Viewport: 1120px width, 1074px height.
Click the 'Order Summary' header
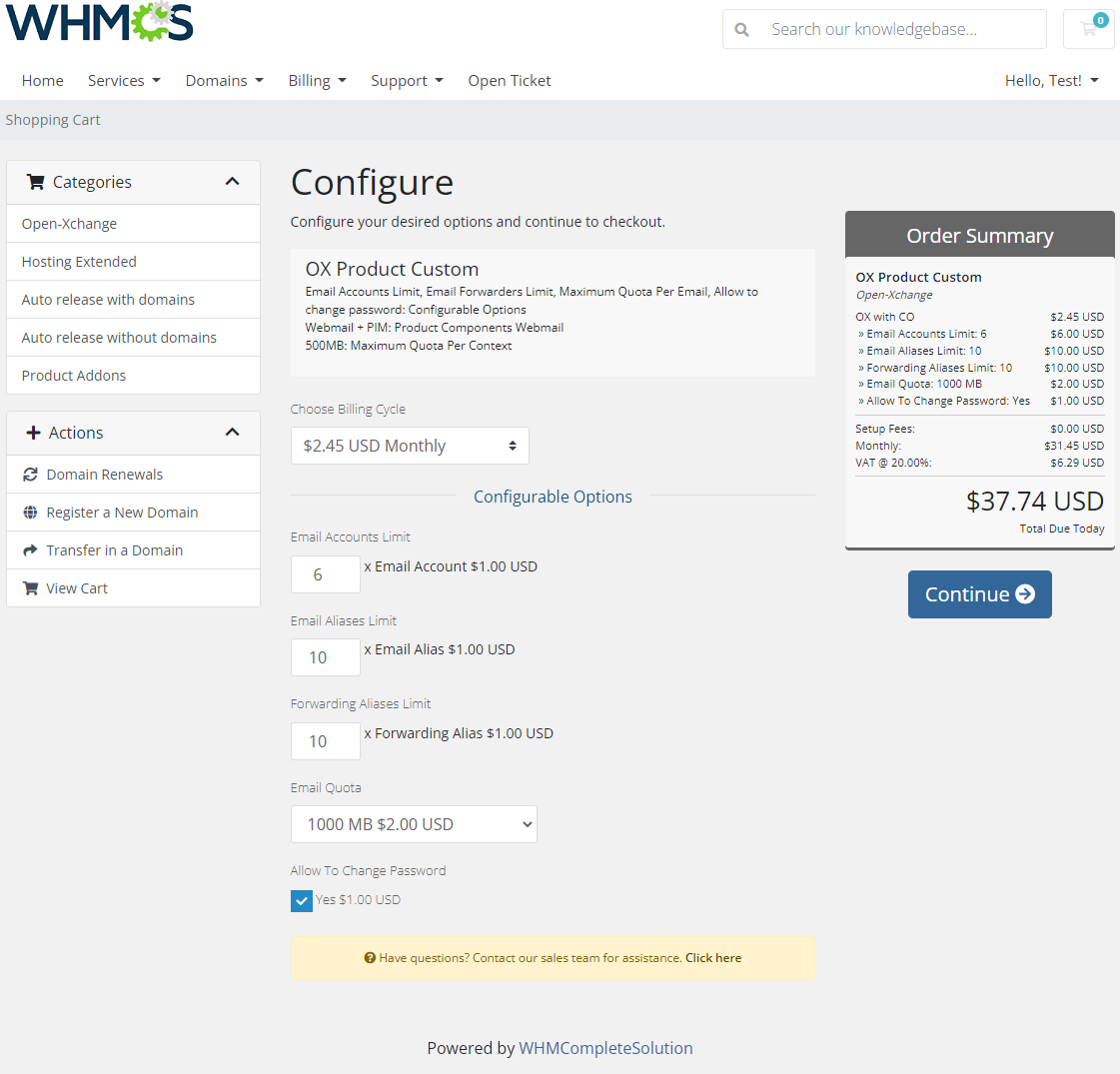click(x=980, y=236)
